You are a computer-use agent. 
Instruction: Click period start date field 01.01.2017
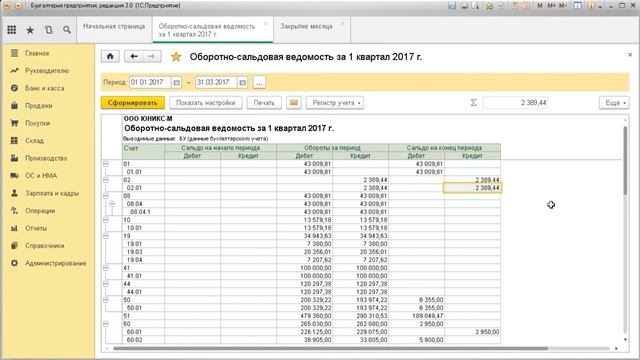(150, 82)
